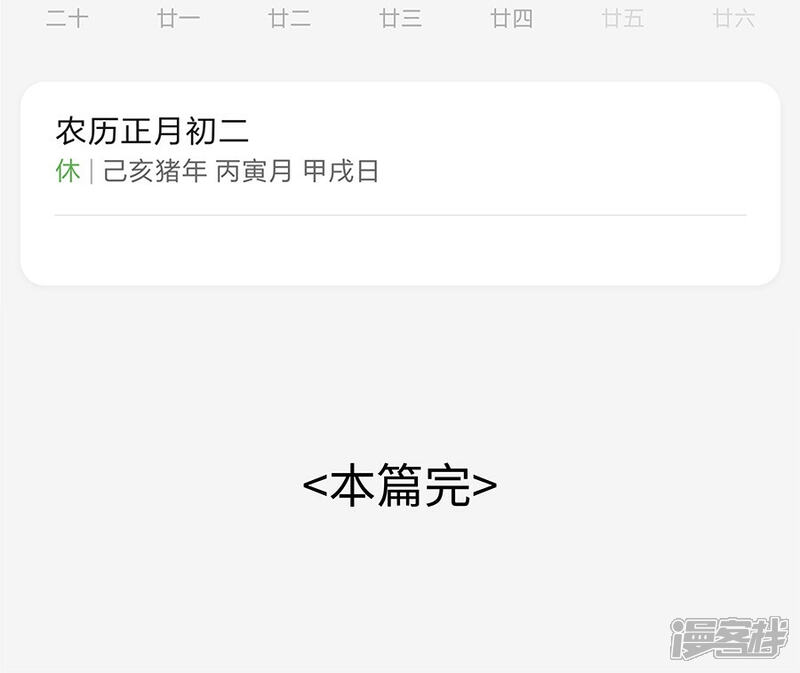Click the 丙寅月 month text

pyautogui.click(x=254, y=170)
